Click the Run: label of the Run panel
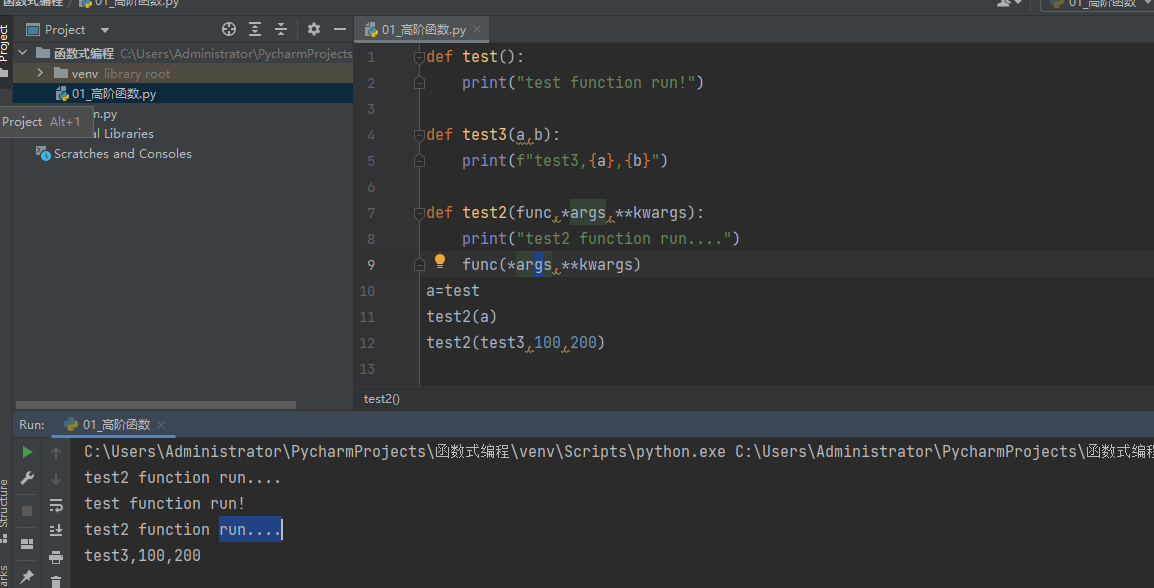The image size is (1154, 588). click(32, 425)
